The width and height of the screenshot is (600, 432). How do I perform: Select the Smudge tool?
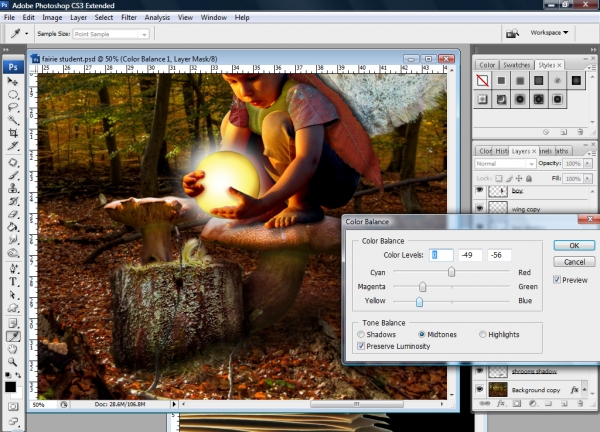click(13, 240)
